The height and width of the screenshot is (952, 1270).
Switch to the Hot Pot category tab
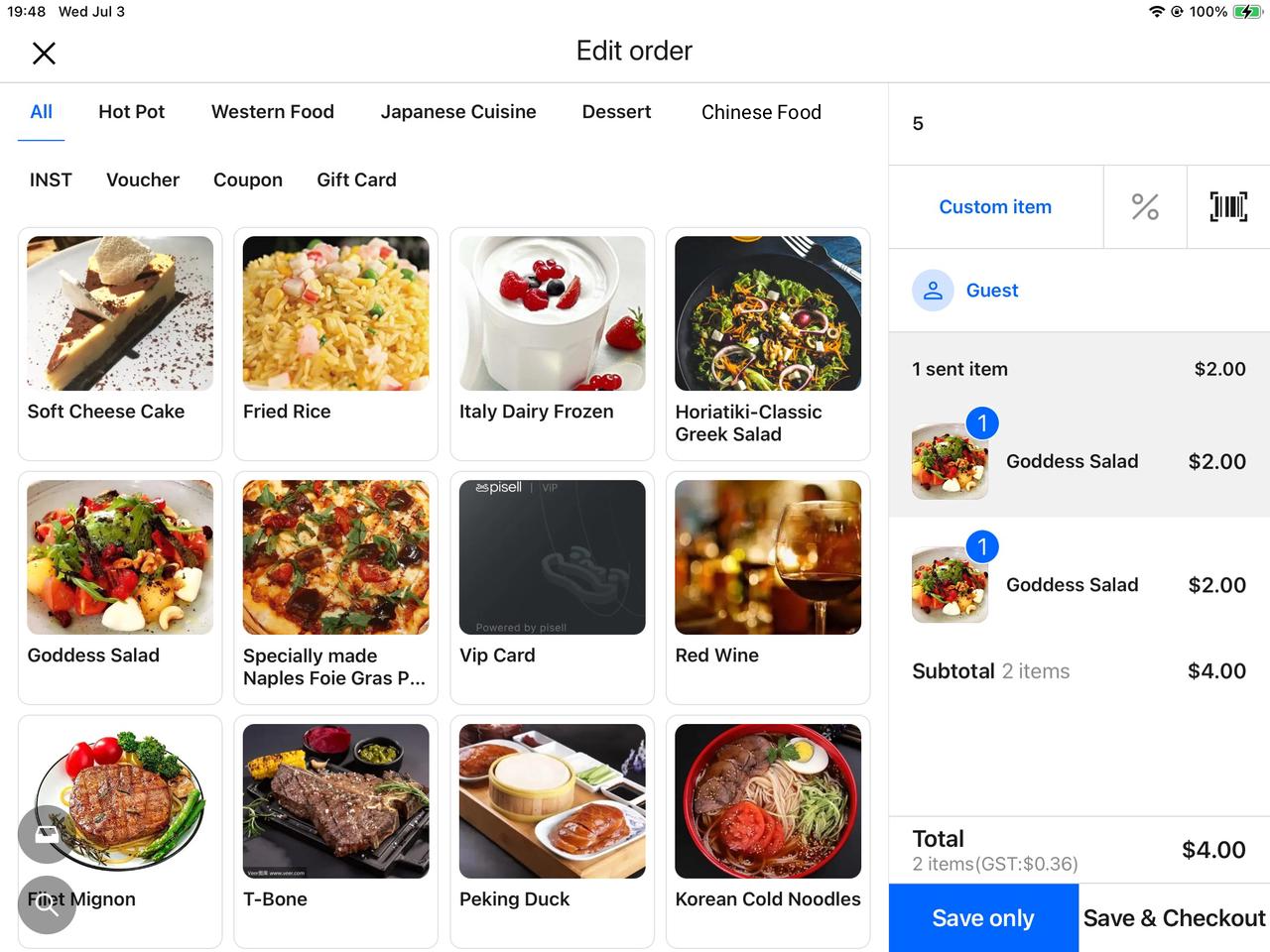tap(131, 112)
